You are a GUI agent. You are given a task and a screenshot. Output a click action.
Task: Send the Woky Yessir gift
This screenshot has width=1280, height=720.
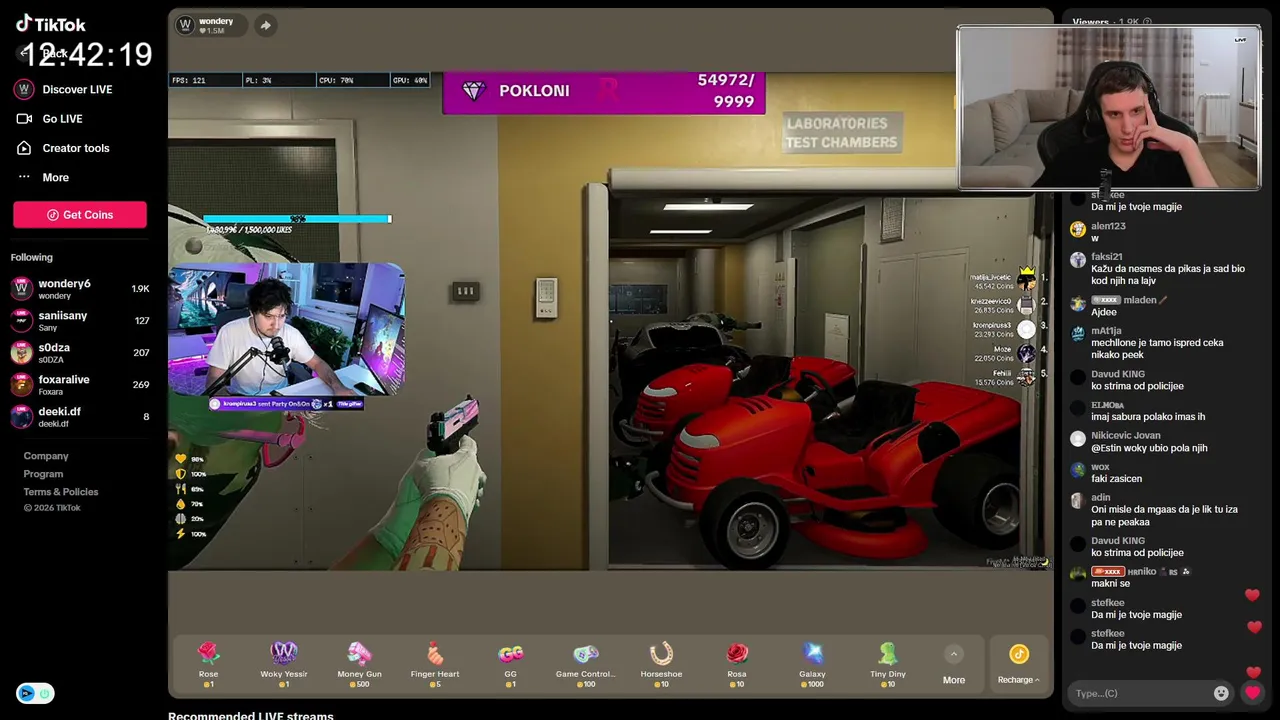point(284,664)
